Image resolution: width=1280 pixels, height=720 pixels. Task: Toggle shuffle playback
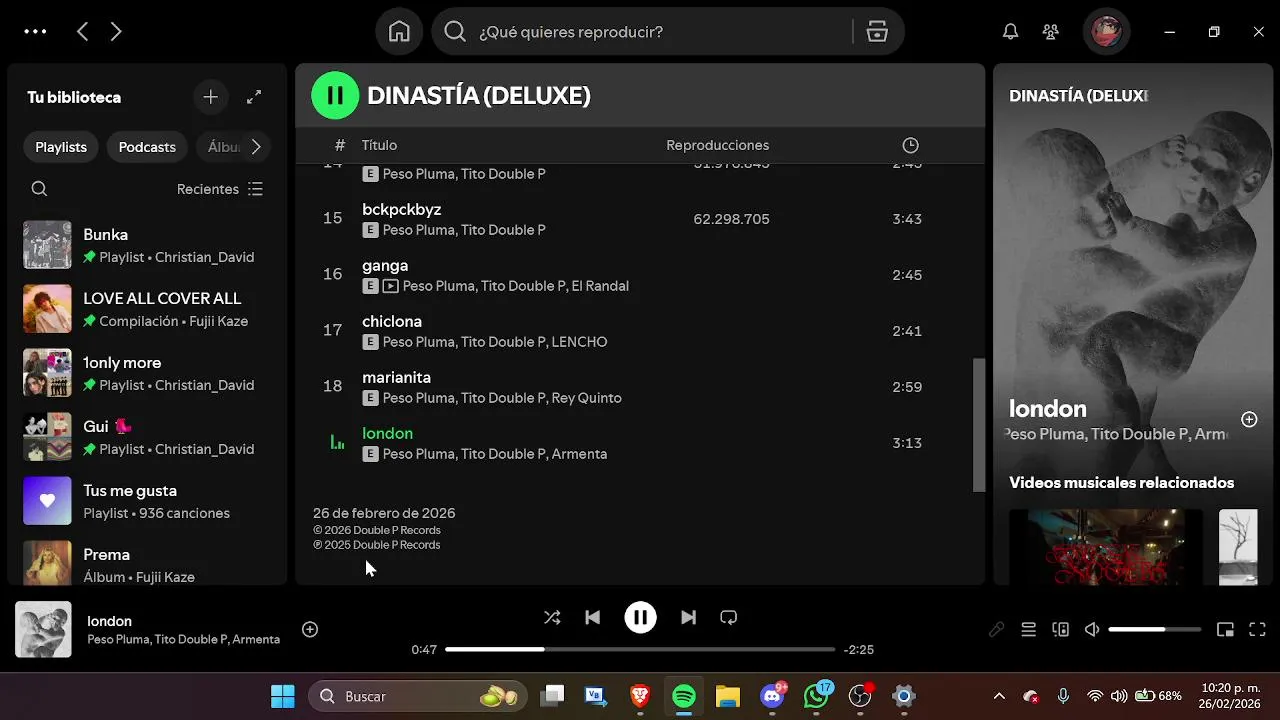(552, 617)
